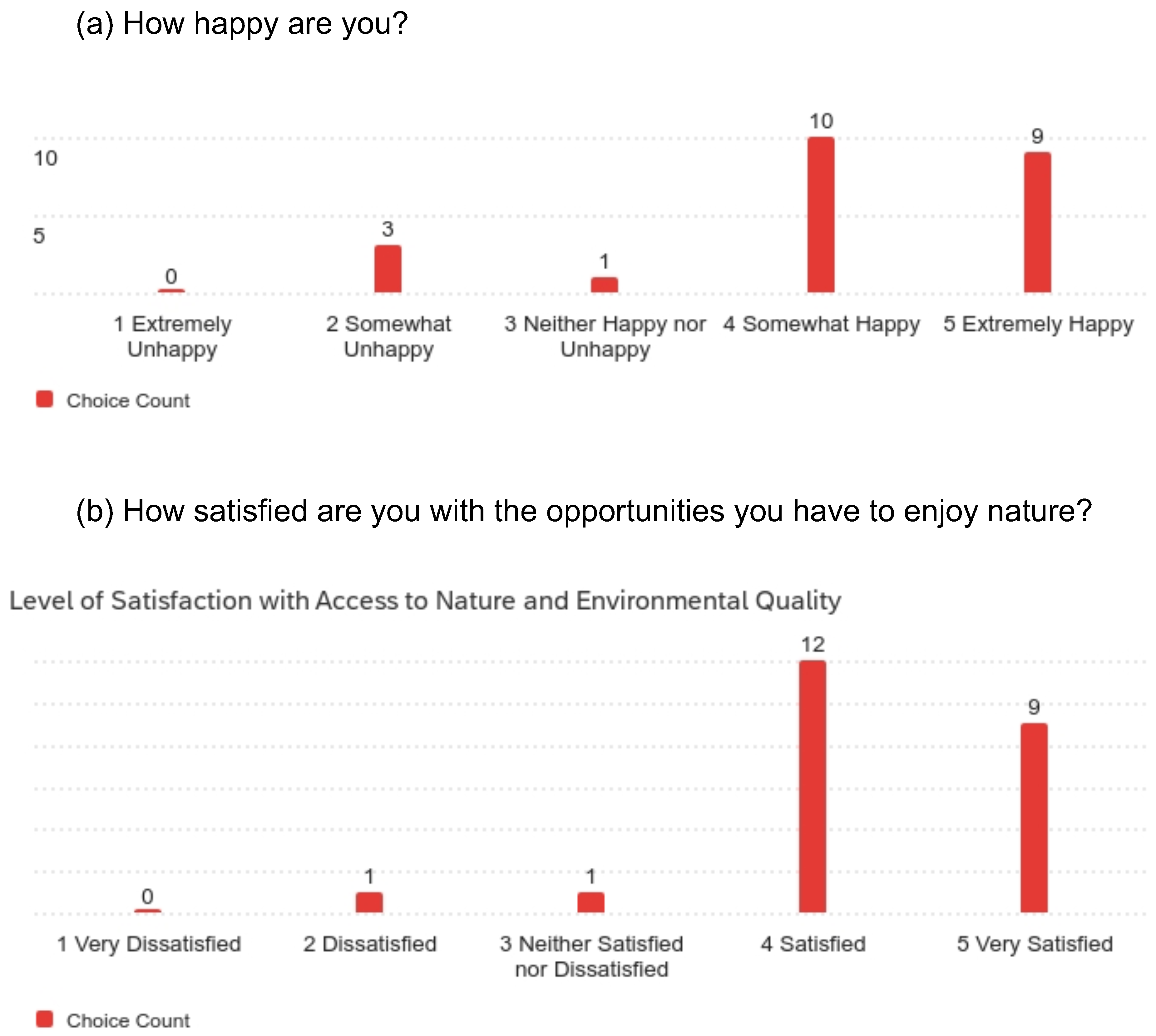Click the red legend swatch under the nature satisfaction chart
The width and height of the screenshot is (1156, 1036).
click(44, 1019)
